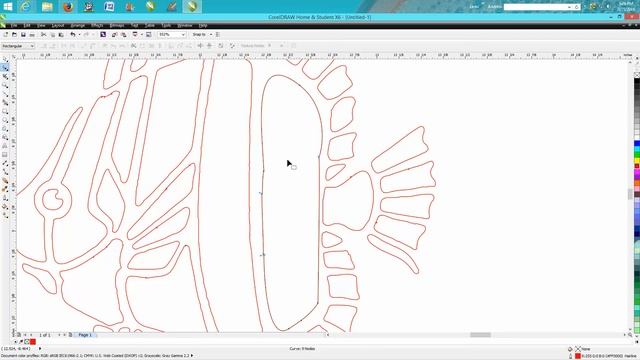The width and height of the screenshot is (640, 360).
Task: Click the horizontal scrollbar thumb
Action: pos(480,335)
